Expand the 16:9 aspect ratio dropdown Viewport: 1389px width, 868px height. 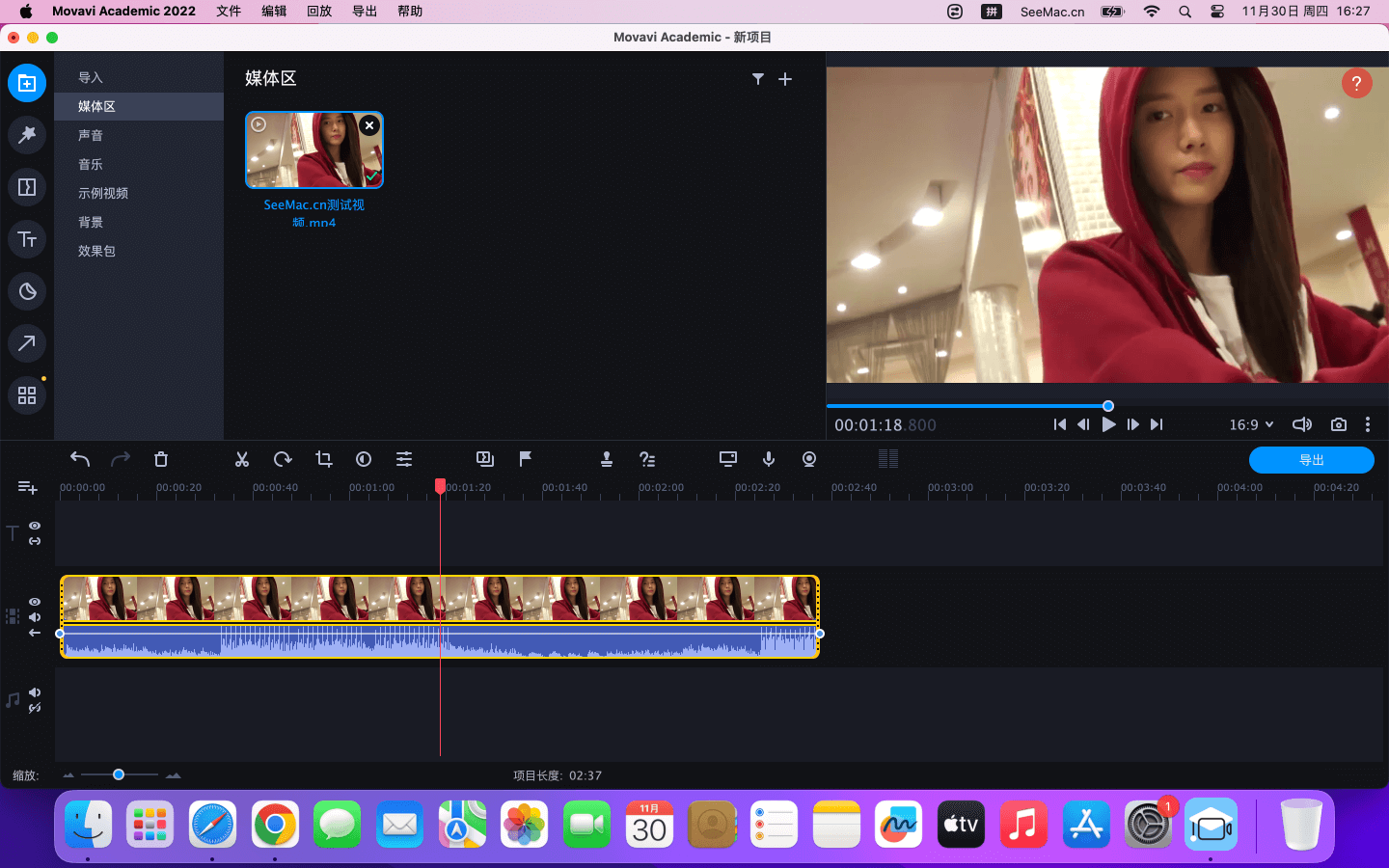(x=1251, y=424)
